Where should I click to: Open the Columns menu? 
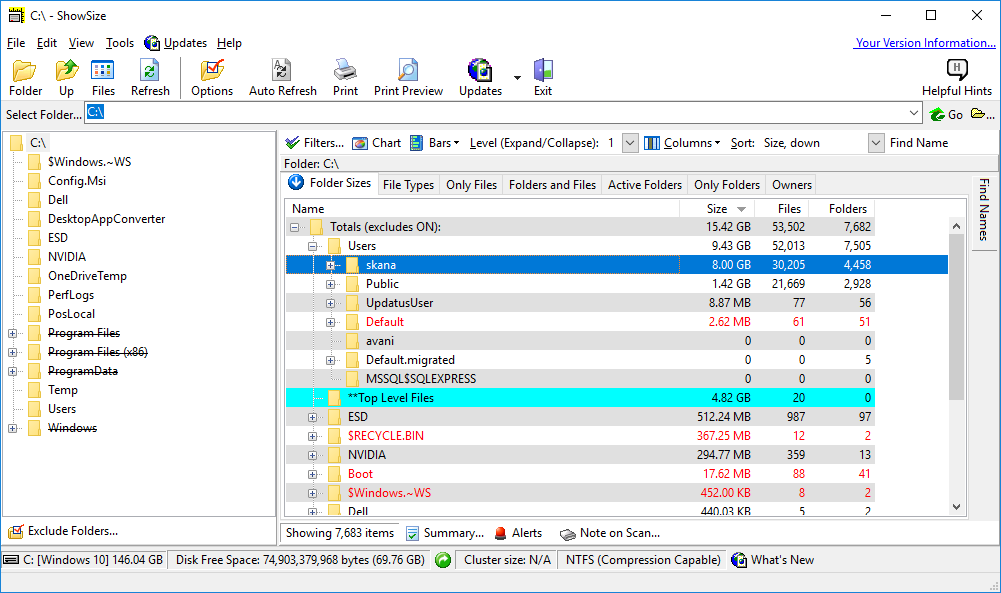pos(682,143)
